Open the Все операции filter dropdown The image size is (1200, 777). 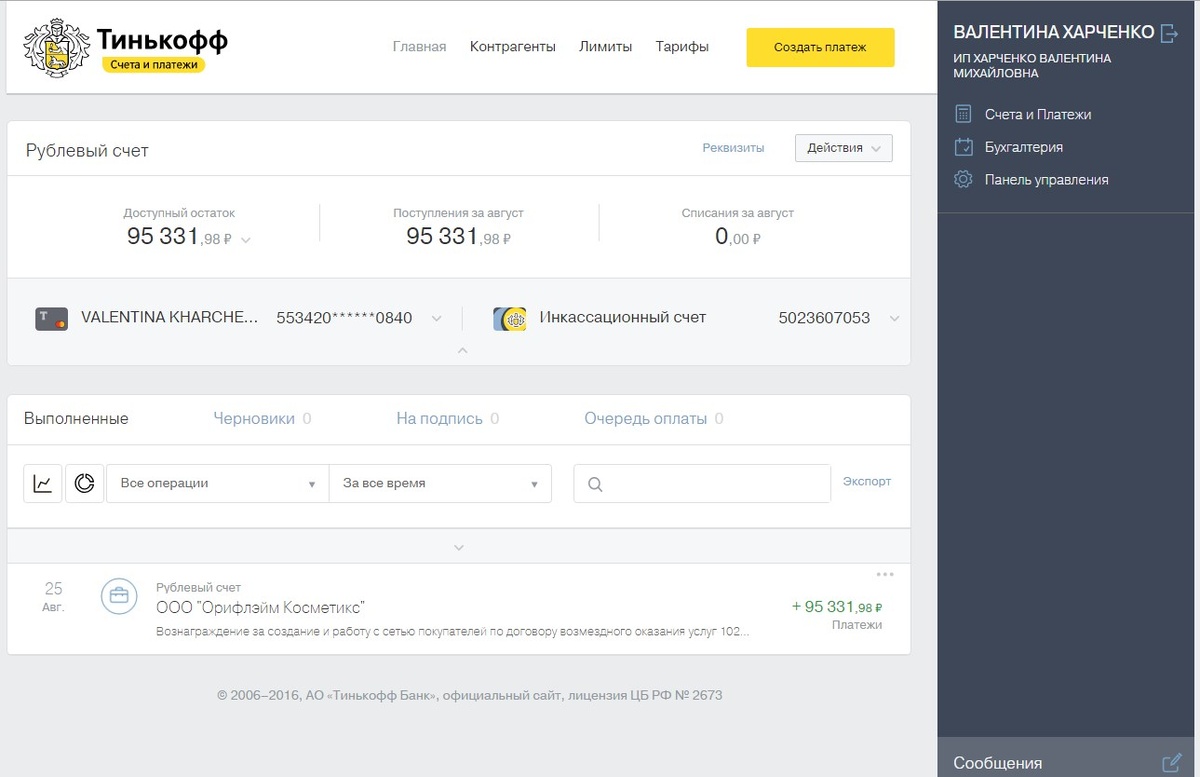(x=218, y=483)
